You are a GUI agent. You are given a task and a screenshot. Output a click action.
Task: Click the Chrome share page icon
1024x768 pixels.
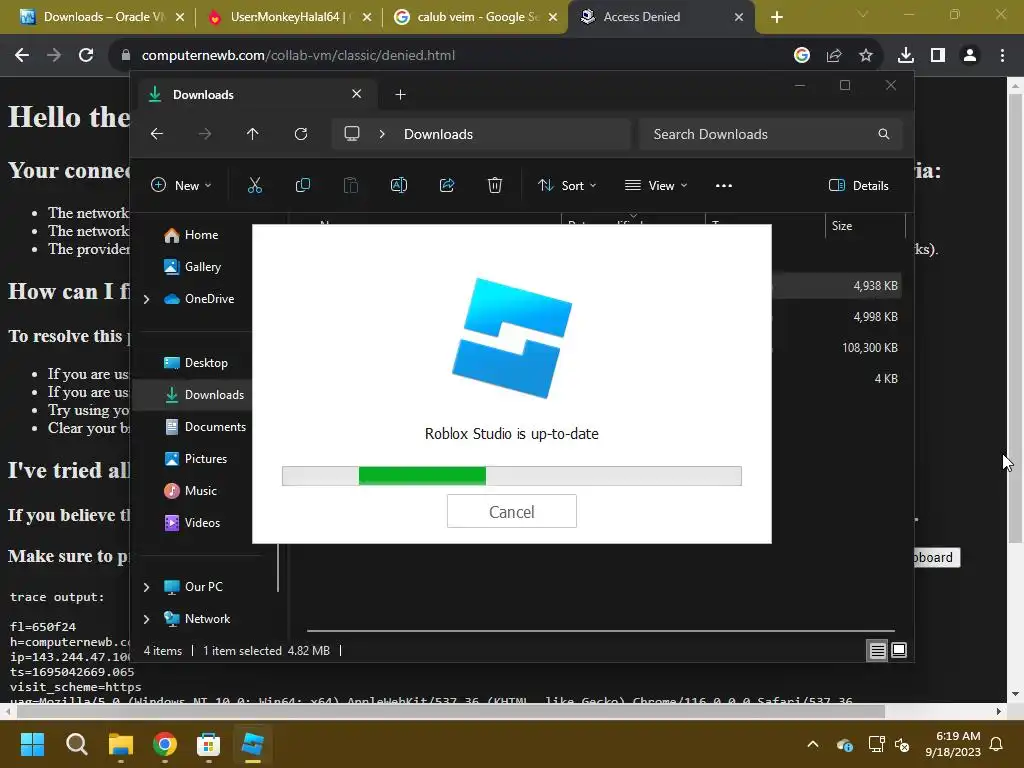coord(834,56)
